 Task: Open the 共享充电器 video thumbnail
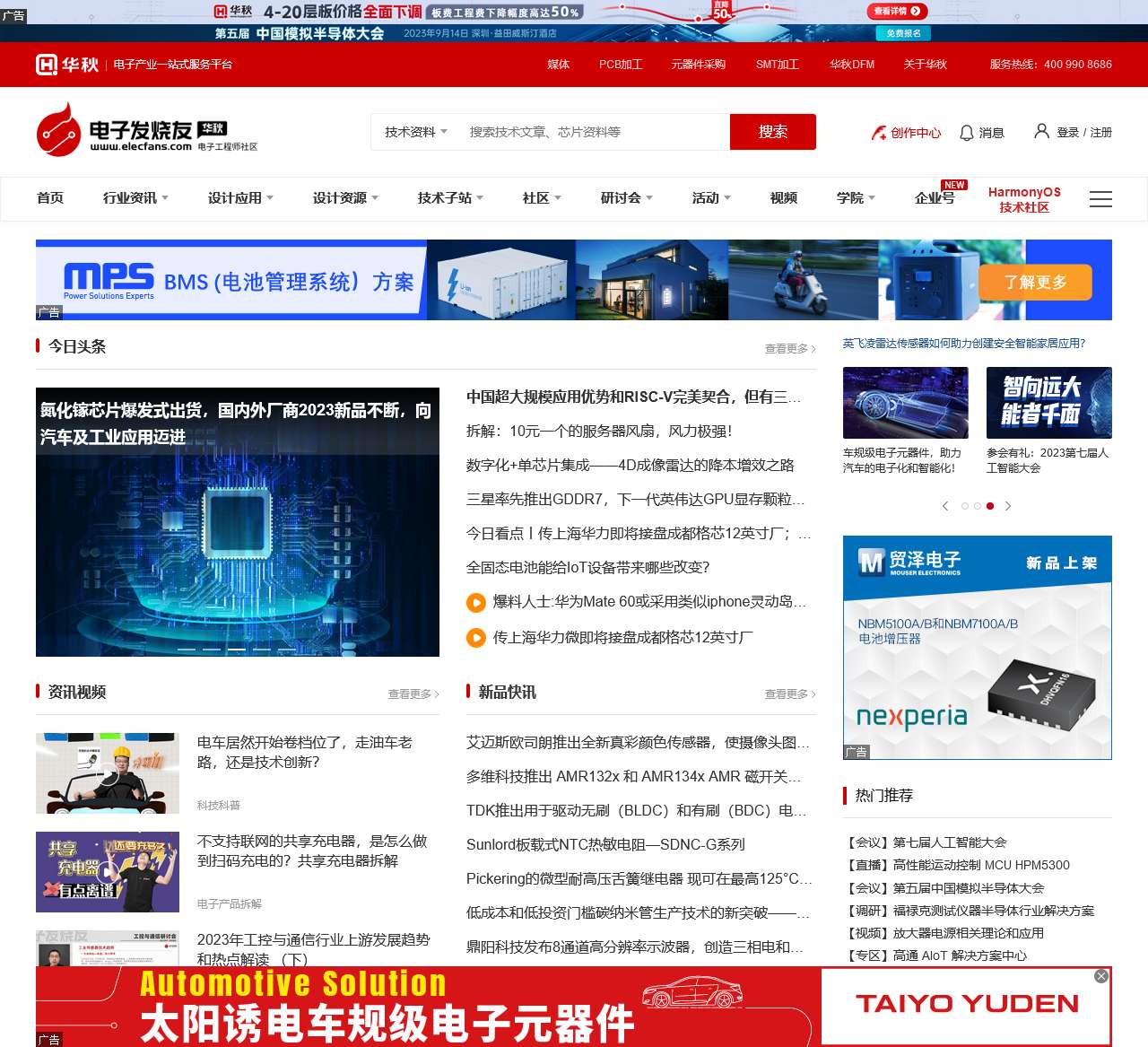click(x=108, y=872)
